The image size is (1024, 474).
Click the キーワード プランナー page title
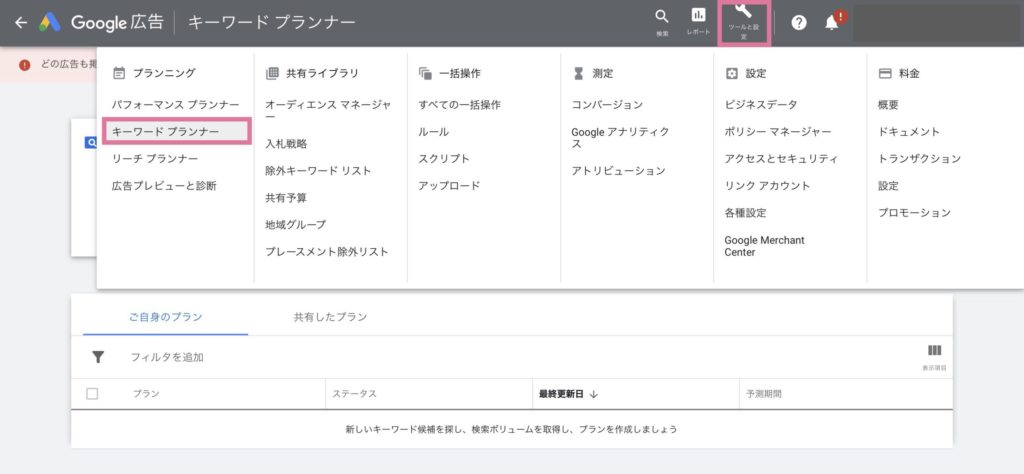click(272, 22)
